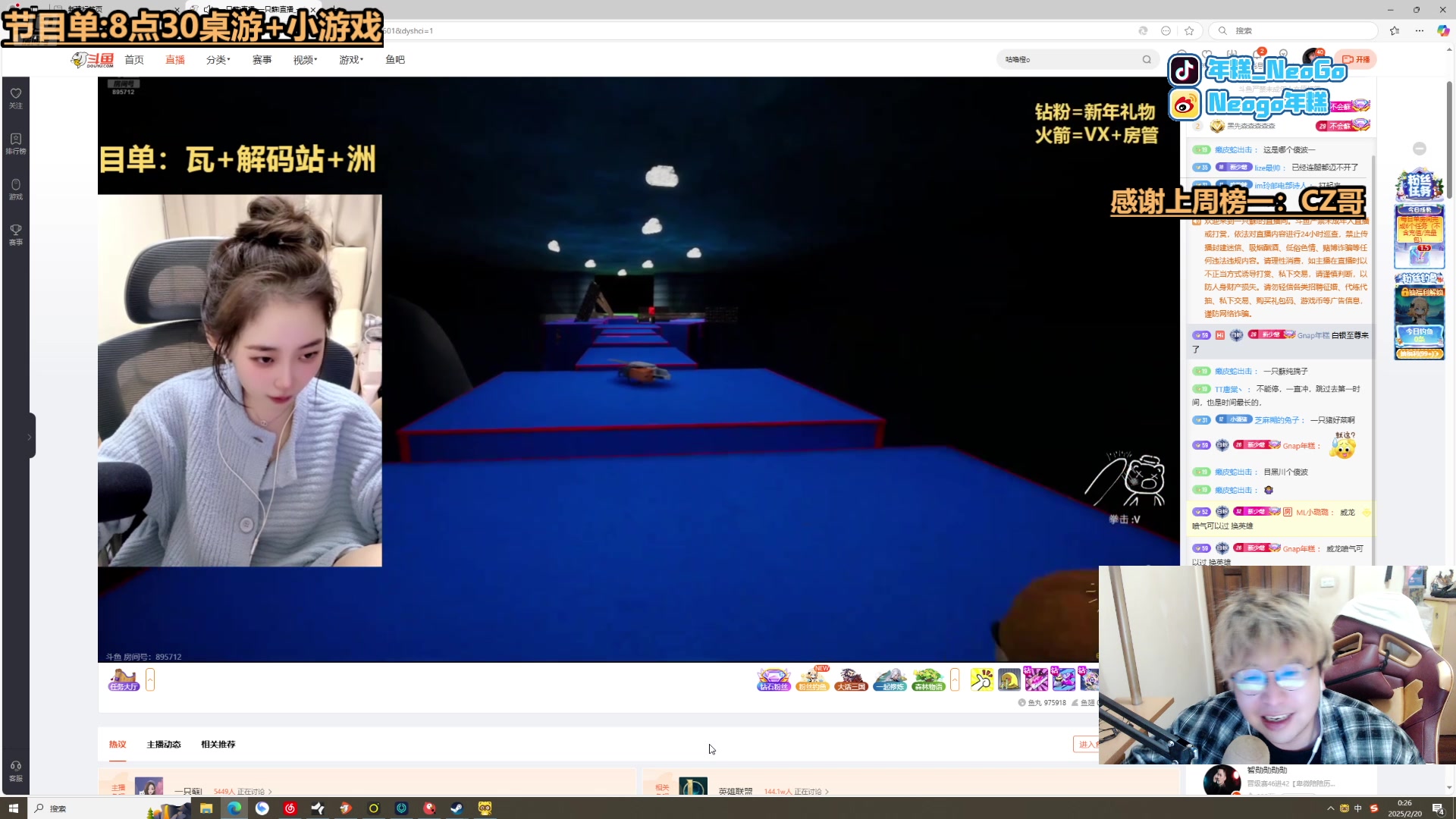Switch to the 主播动态 tab
The image size is (1456, 819).
coord(164,744)
